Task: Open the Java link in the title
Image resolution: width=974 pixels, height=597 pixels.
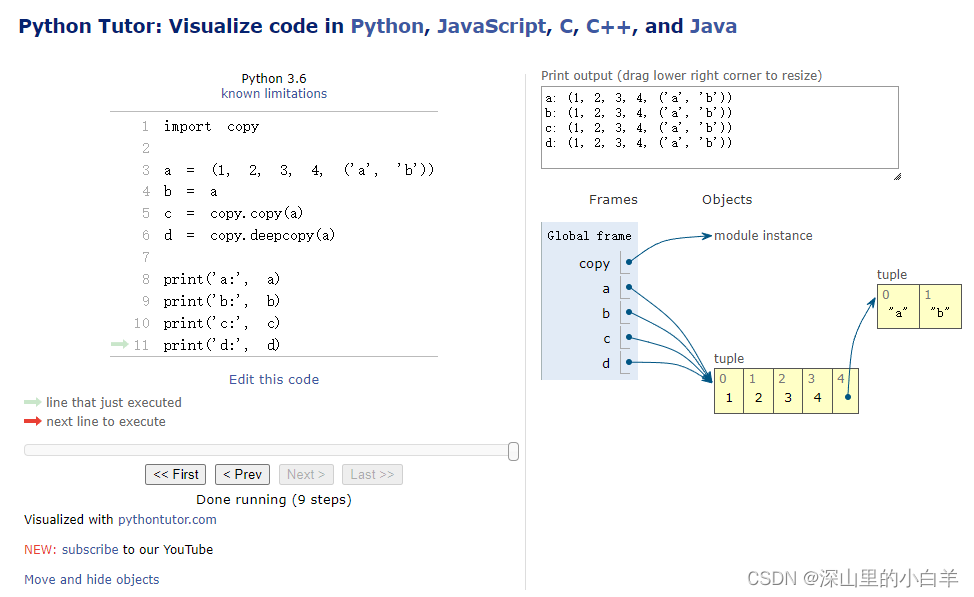Action: [x=713, y=26]
